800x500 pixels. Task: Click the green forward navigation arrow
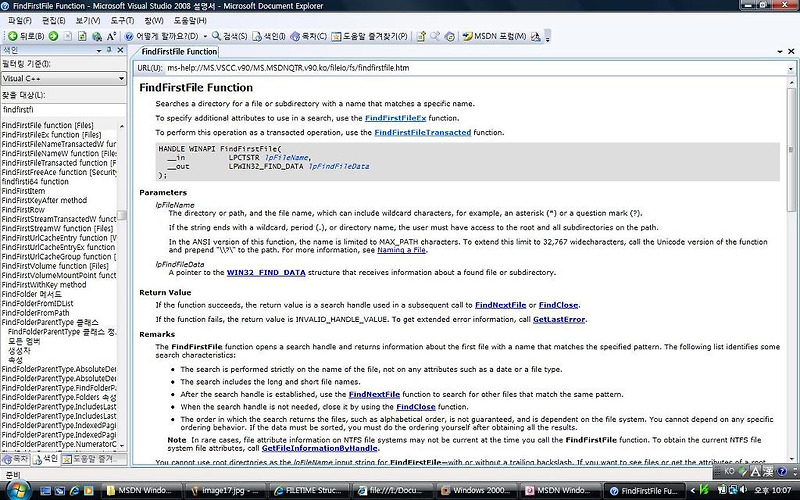[53, 36]
